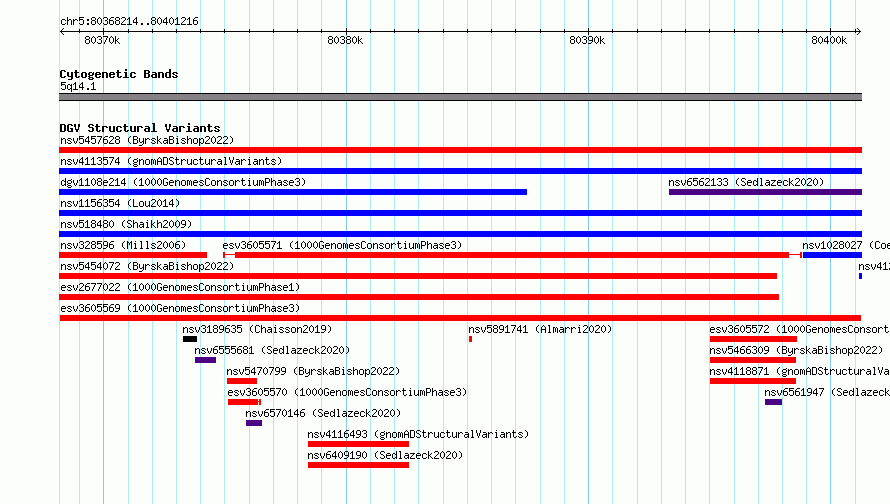Select the red bar under nsv5457628
This screenshot has width=890, height=504.
point(460,150)
